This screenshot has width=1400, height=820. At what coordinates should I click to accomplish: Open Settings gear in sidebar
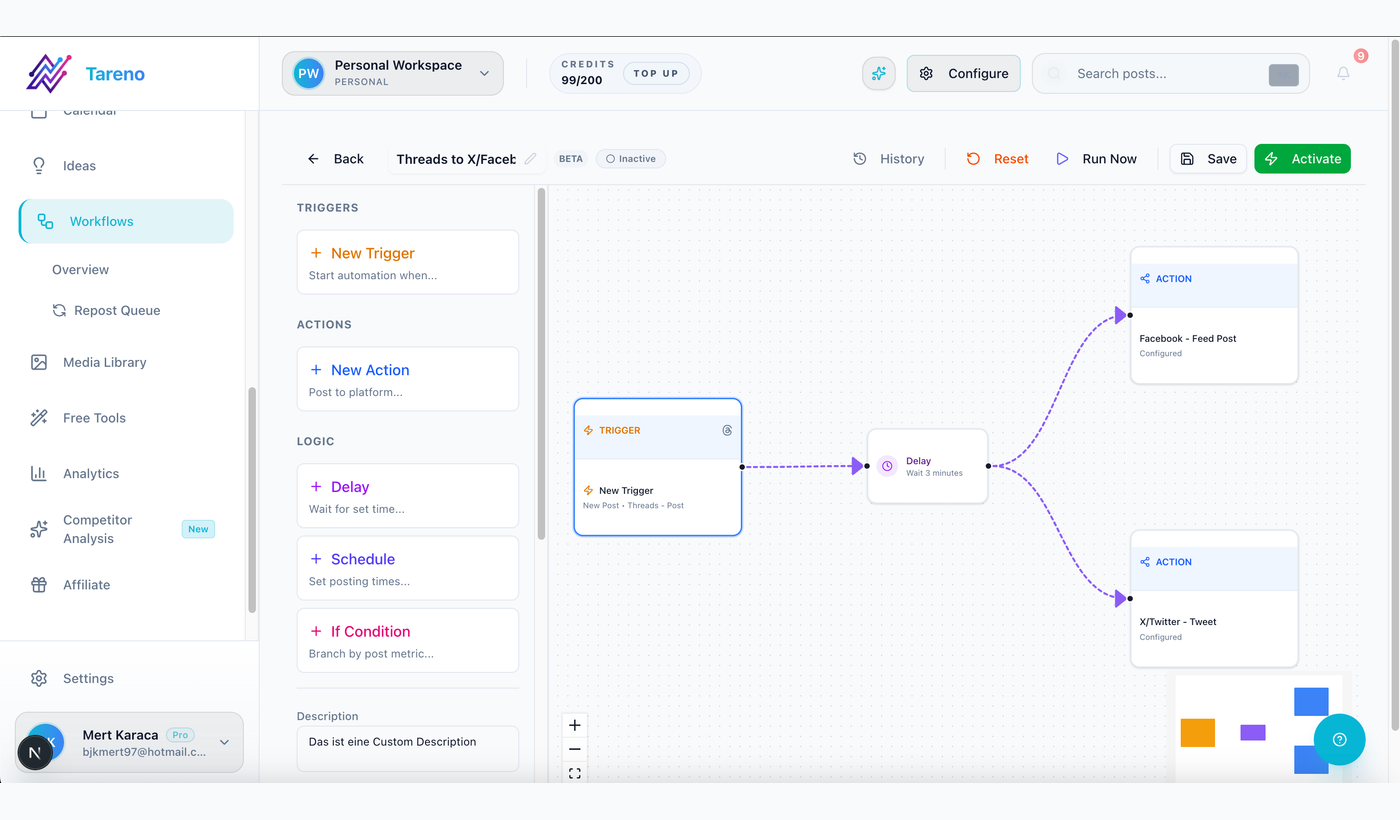[39, 678]
